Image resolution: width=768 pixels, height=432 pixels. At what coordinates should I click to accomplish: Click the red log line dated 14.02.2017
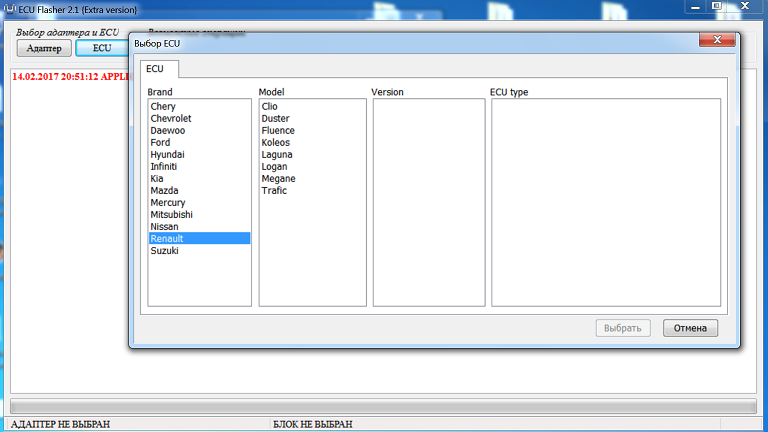(x=70, y=77)
